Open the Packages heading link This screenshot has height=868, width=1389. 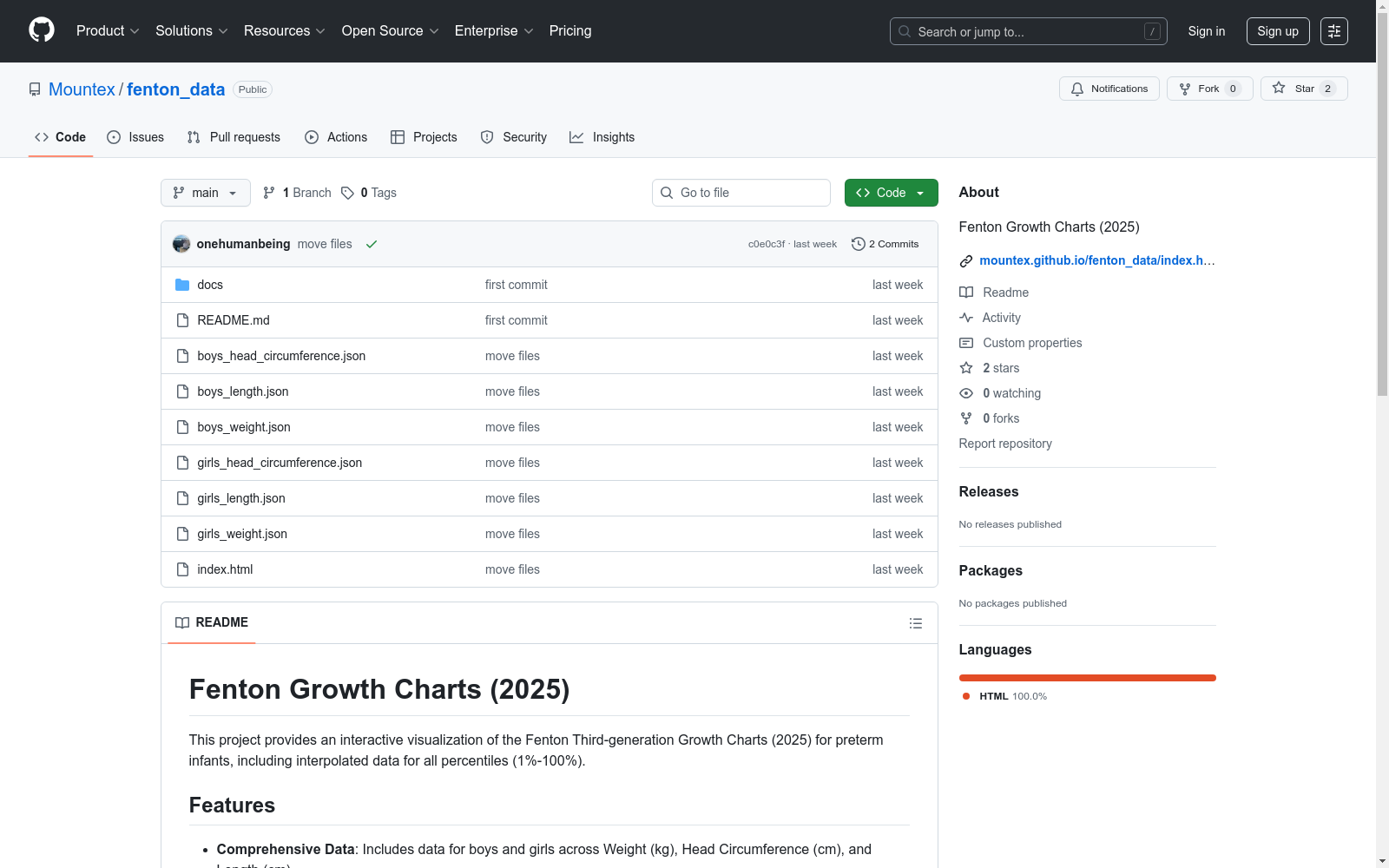tap(991, 570)
